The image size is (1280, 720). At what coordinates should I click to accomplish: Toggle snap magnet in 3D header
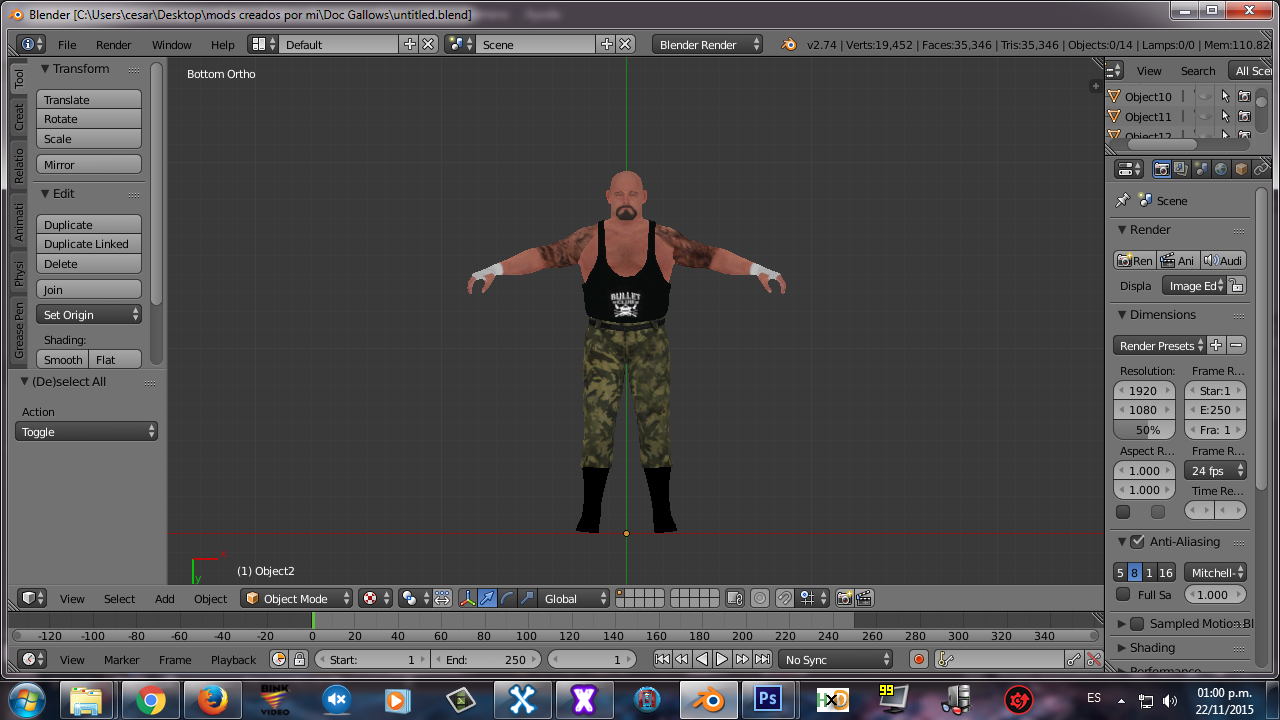point(785,598)
